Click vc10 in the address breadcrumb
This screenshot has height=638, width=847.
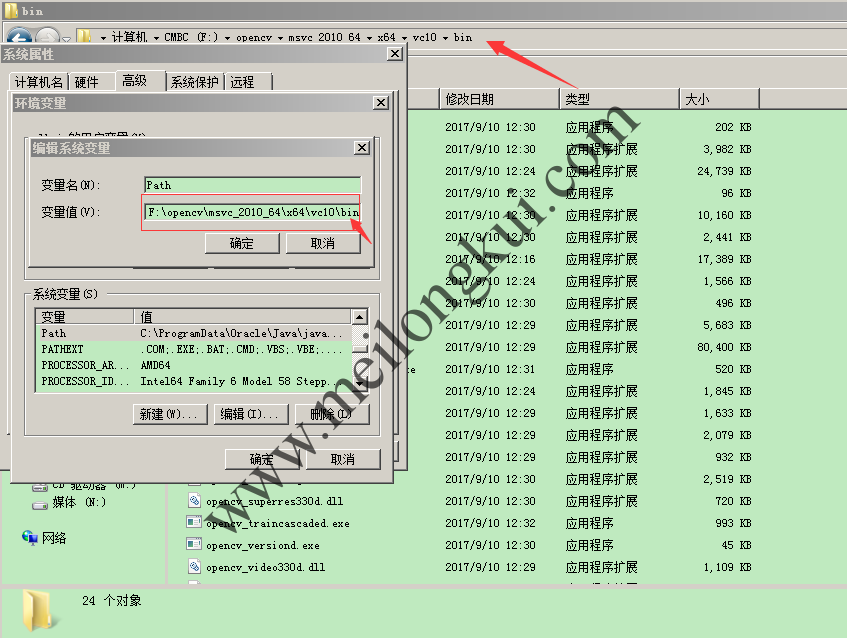(x=424, y=37)
